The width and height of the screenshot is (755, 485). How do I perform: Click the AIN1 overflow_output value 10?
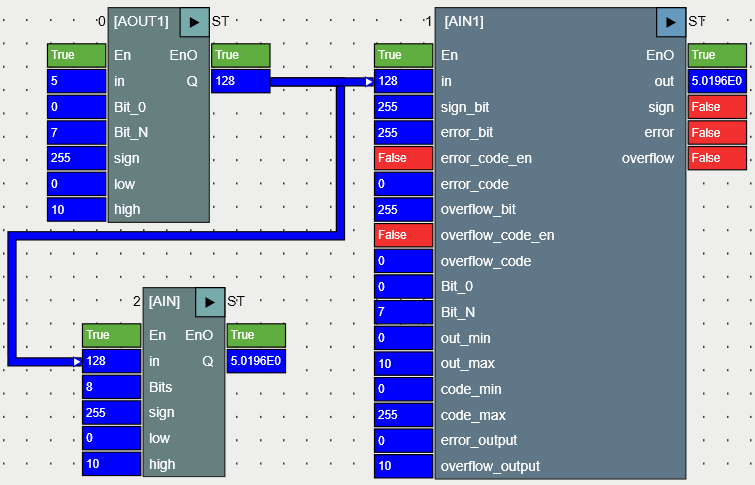pyautogui.click(x=403, y=466)
